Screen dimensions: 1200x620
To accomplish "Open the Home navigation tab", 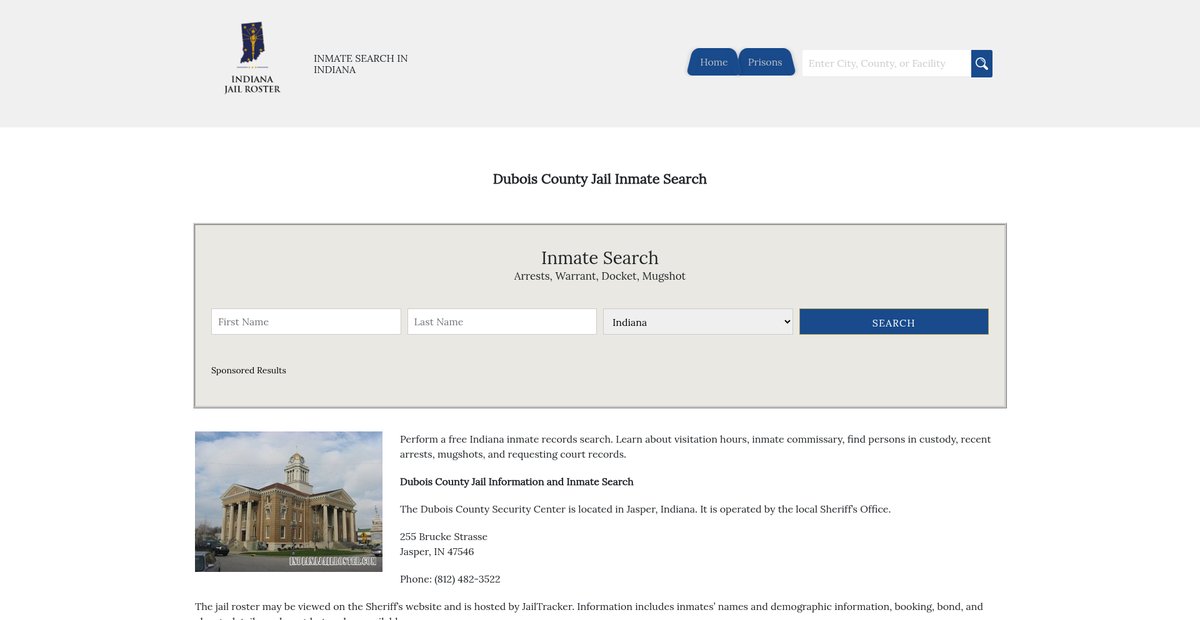I will tap(713, 62).
